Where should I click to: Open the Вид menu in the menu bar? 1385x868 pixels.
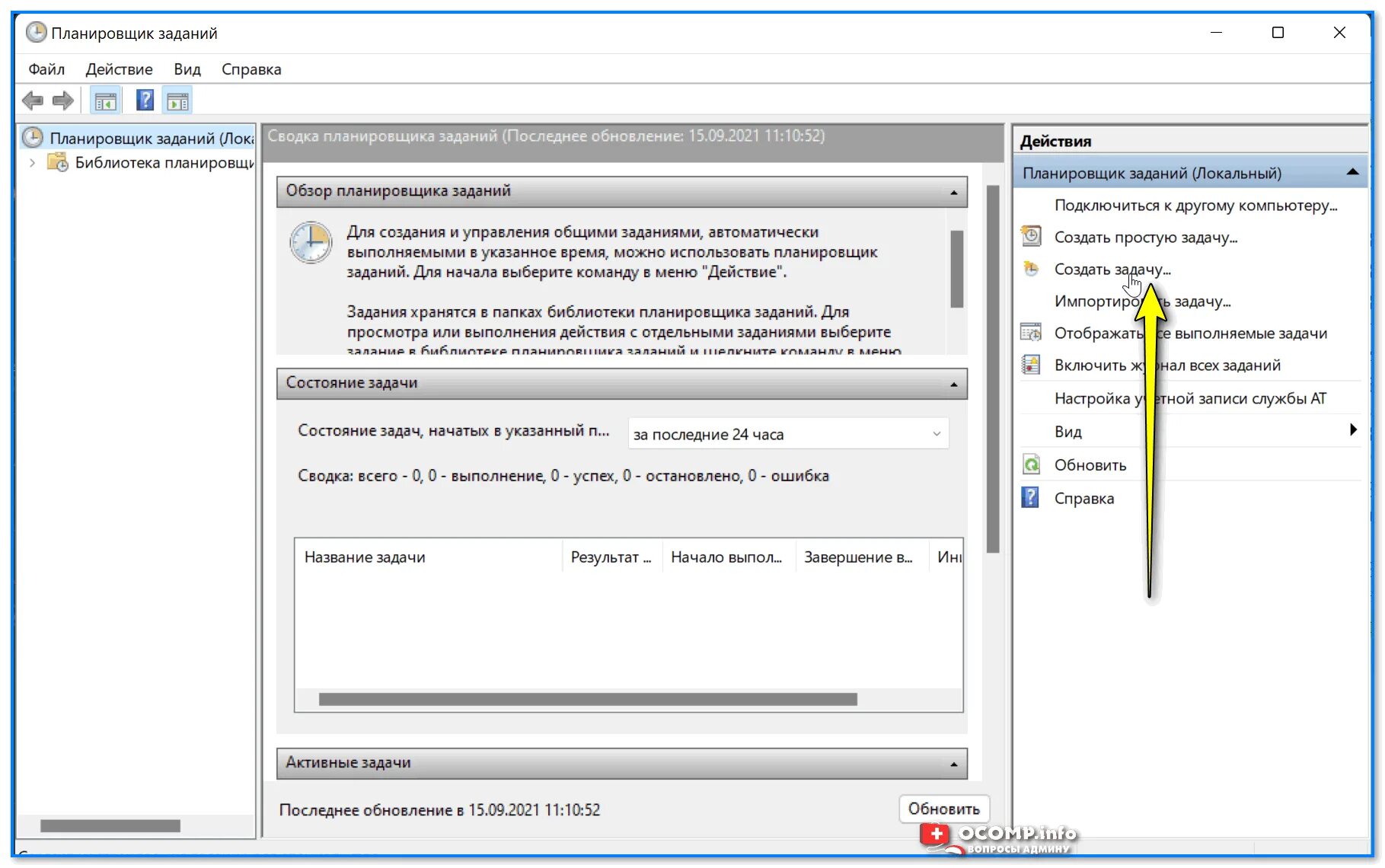click(x=187, y=69)
